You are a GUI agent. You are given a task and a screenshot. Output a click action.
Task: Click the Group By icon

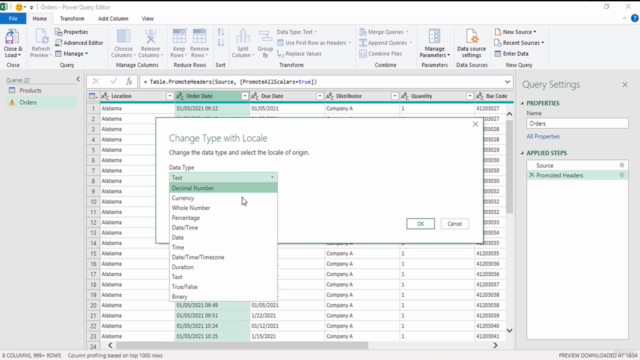(265, 37)
